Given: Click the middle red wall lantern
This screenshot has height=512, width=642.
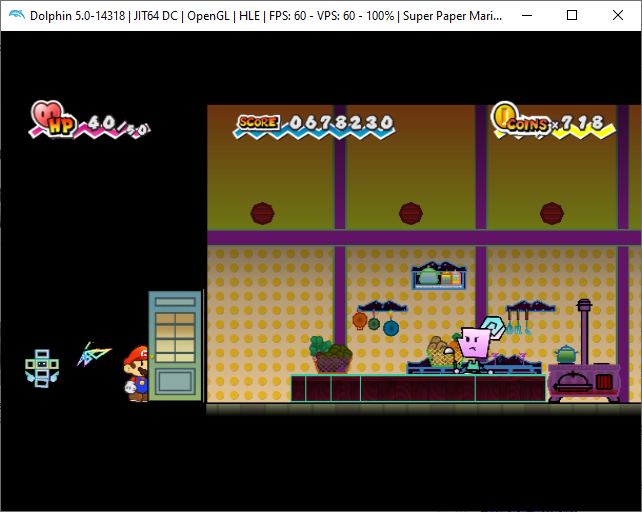Looking at the screenshot, I should (411, 213).
